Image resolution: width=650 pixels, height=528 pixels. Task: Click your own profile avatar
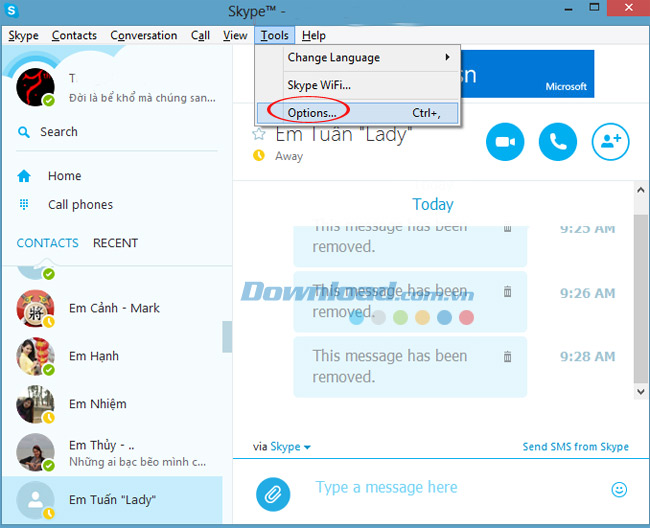tap(35, 87)
